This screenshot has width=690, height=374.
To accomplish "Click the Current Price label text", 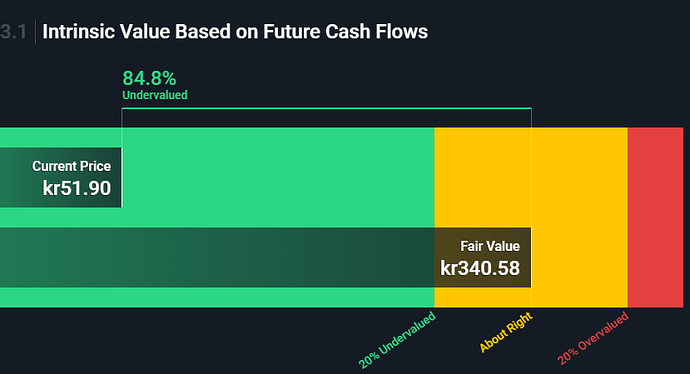I will click(x=71, y=166).
